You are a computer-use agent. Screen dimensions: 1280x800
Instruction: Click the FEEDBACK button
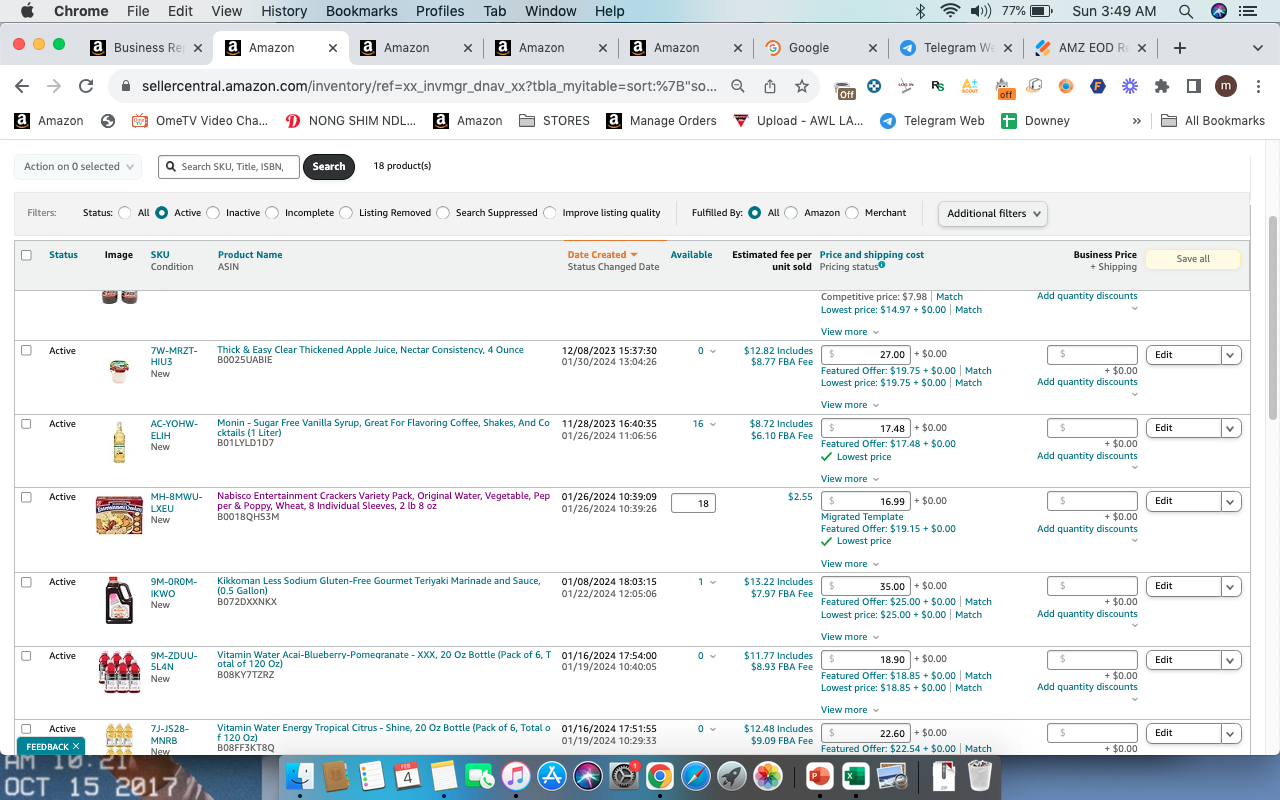(51, 746)
